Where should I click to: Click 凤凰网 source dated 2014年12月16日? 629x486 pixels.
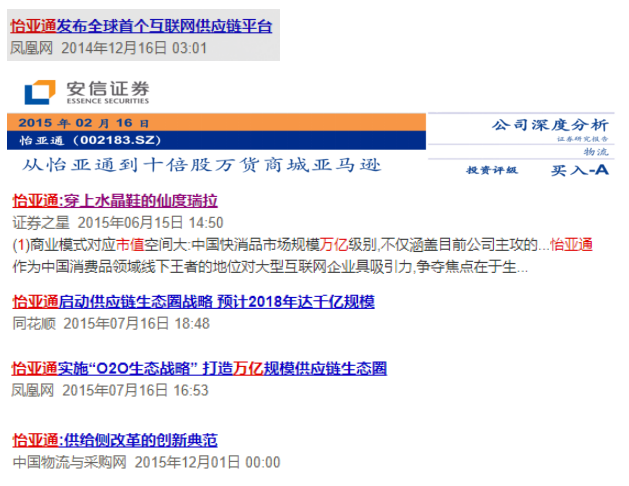31,47
